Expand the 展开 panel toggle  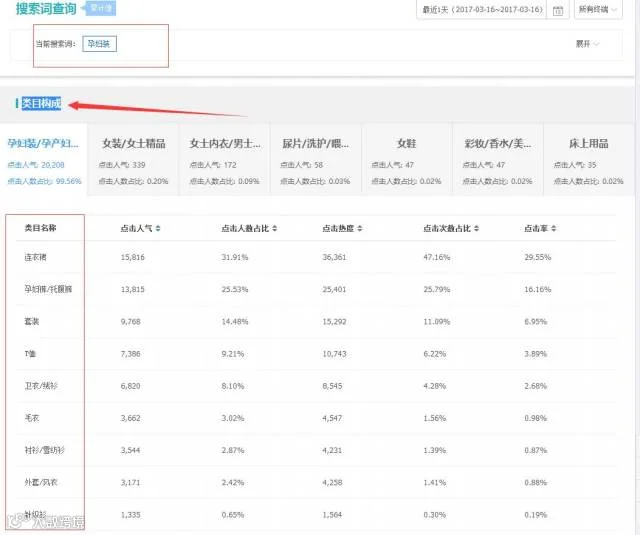point(587,44)
